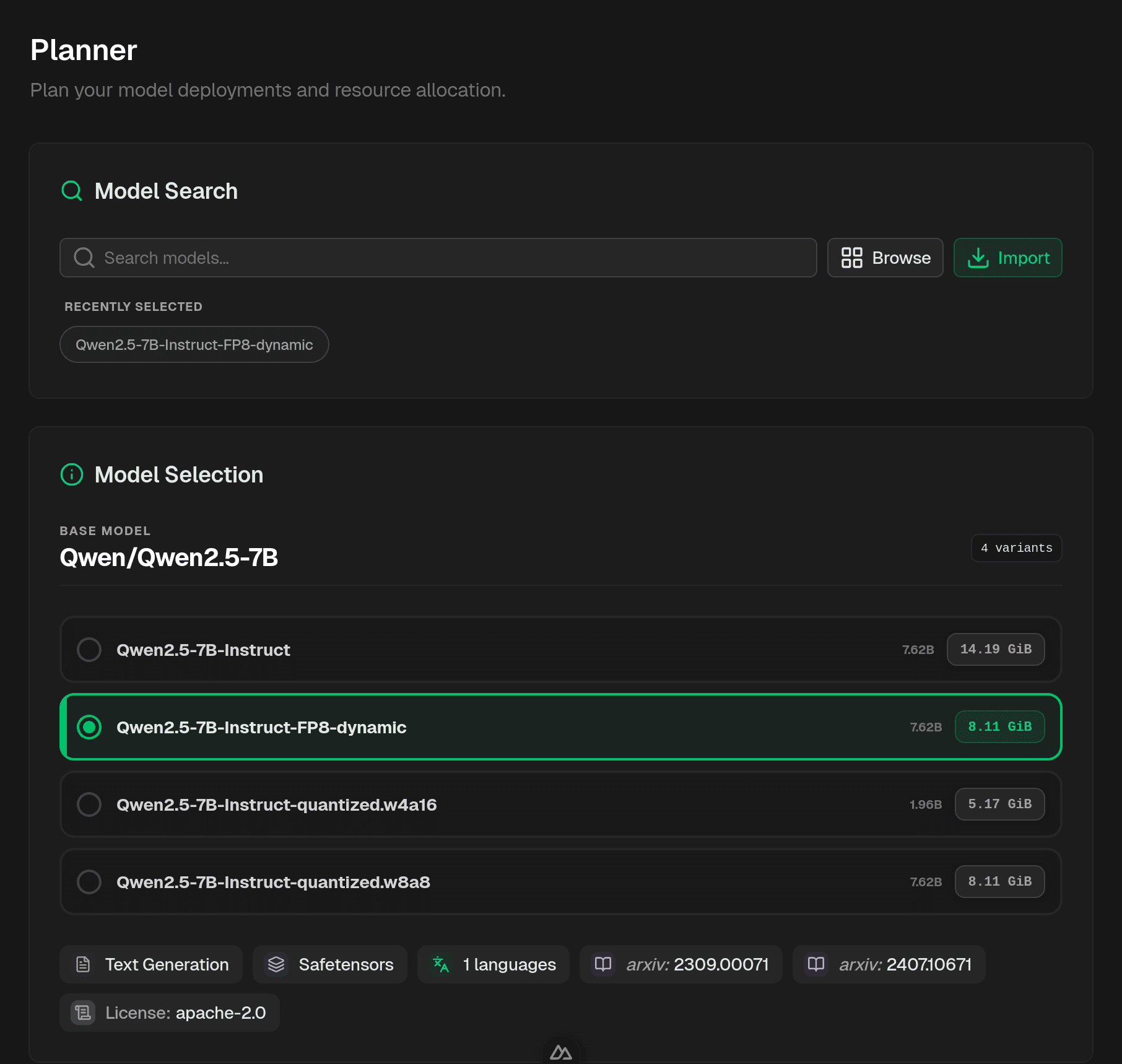1122x1064 pixels.
Task: Click the License apache-2.0 tag
Action: 170,1013
